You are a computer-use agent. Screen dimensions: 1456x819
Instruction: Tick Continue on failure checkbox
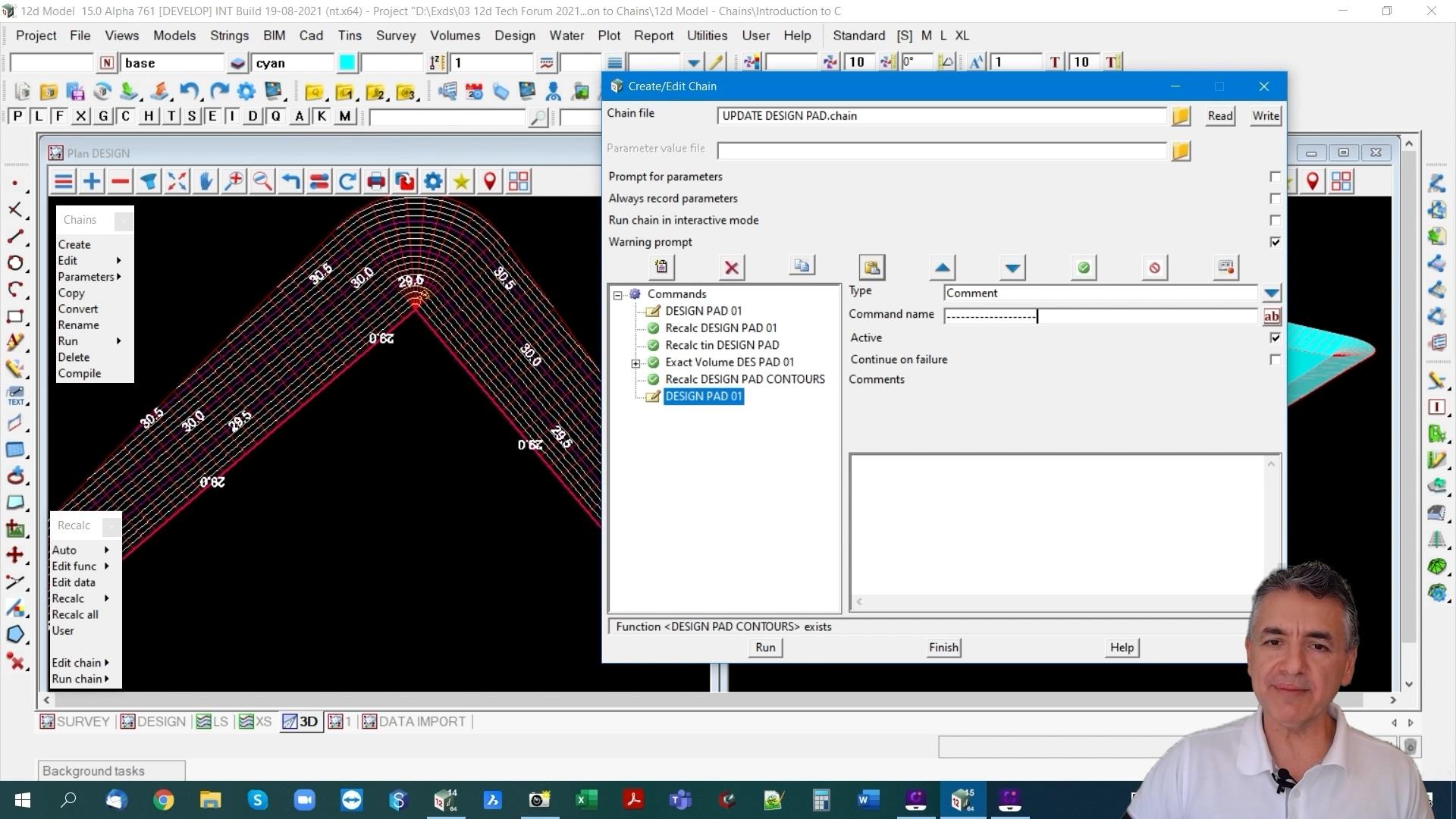click(1275, 359)
